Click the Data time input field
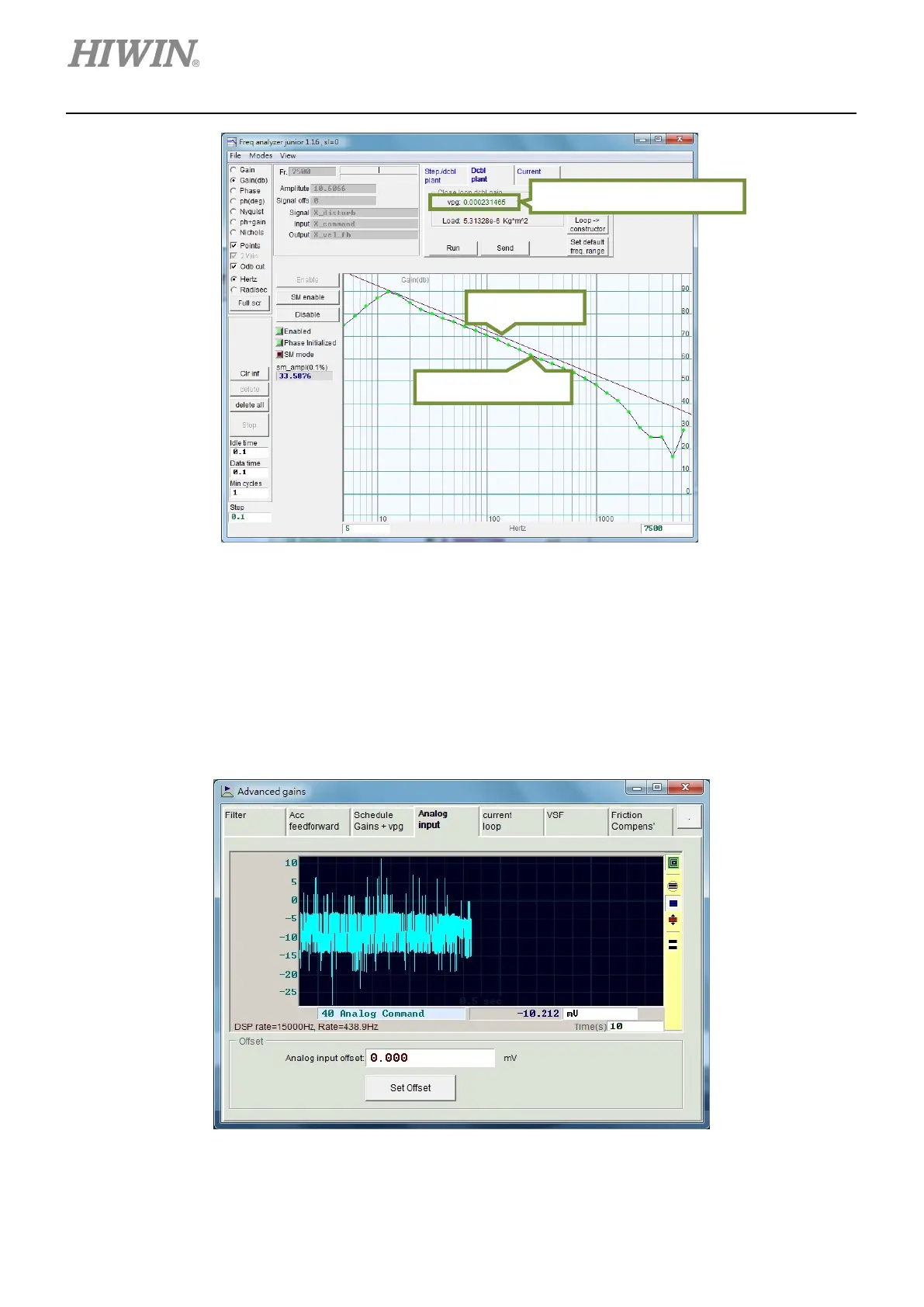Image resolution: width=924 pixels, height=1307 pixels. coord(249,472)
